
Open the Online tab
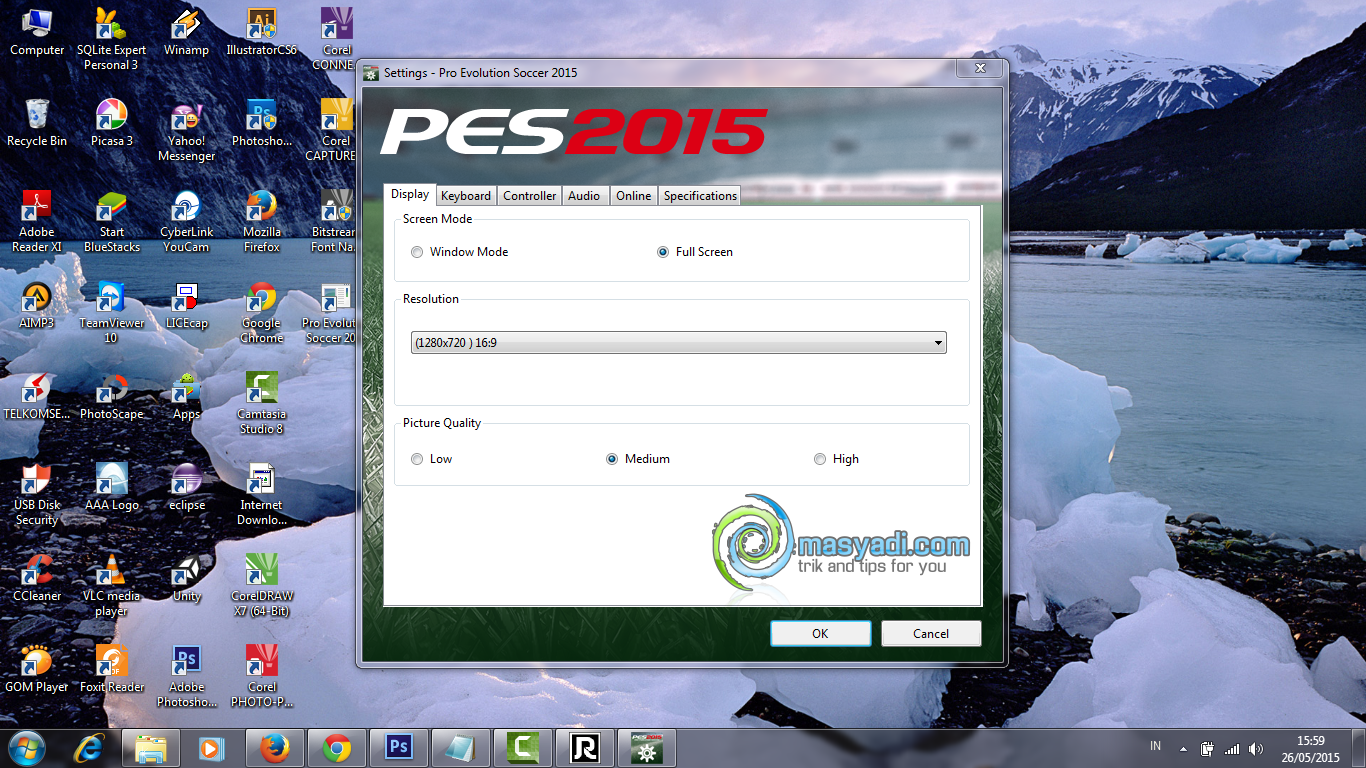click(x=633, y=196)
